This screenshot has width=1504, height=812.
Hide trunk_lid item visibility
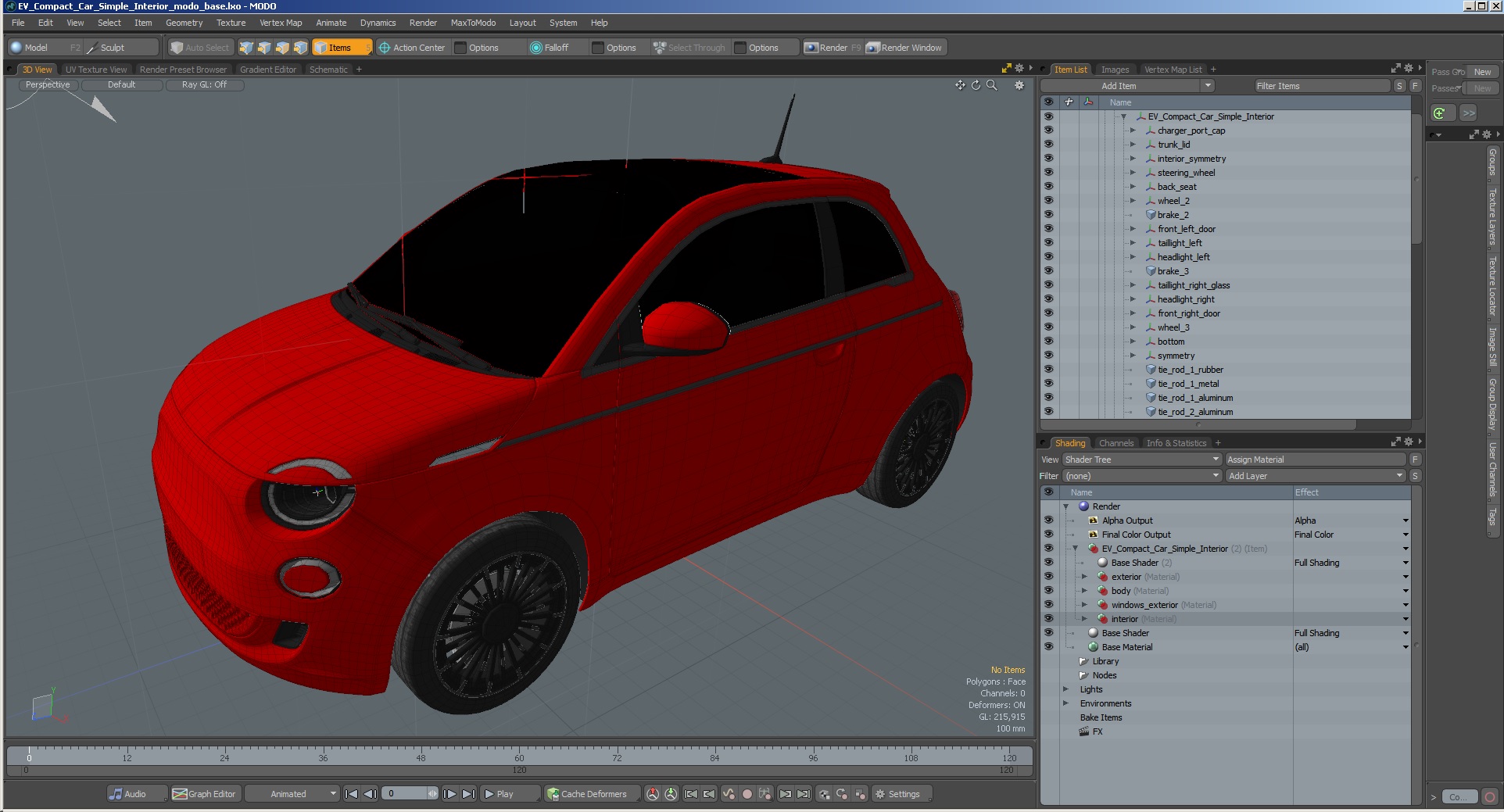(1048, 145)
